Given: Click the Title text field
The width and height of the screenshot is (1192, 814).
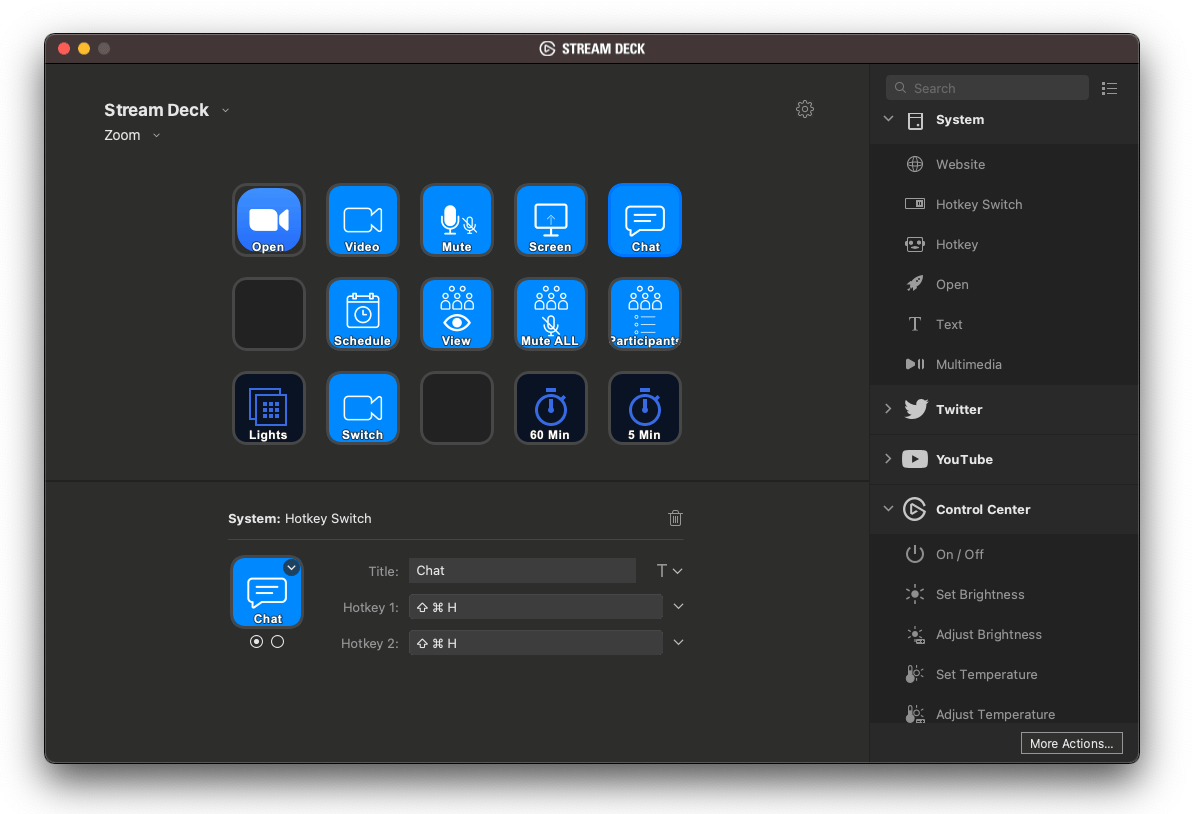Looking at the screenshot, I should click(522, 570).
